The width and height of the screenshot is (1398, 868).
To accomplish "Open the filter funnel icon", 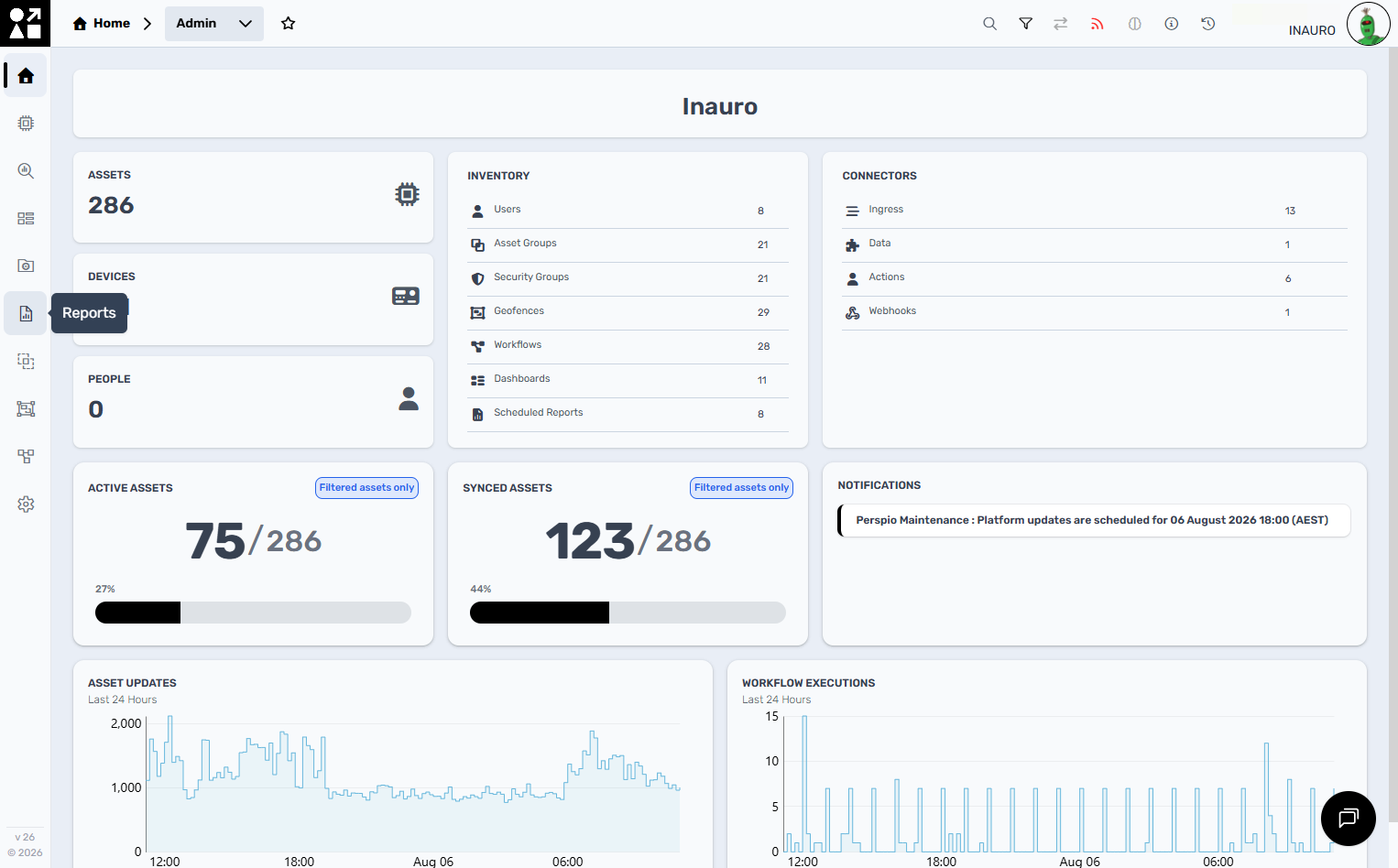I will click(x=1026, y=24).
